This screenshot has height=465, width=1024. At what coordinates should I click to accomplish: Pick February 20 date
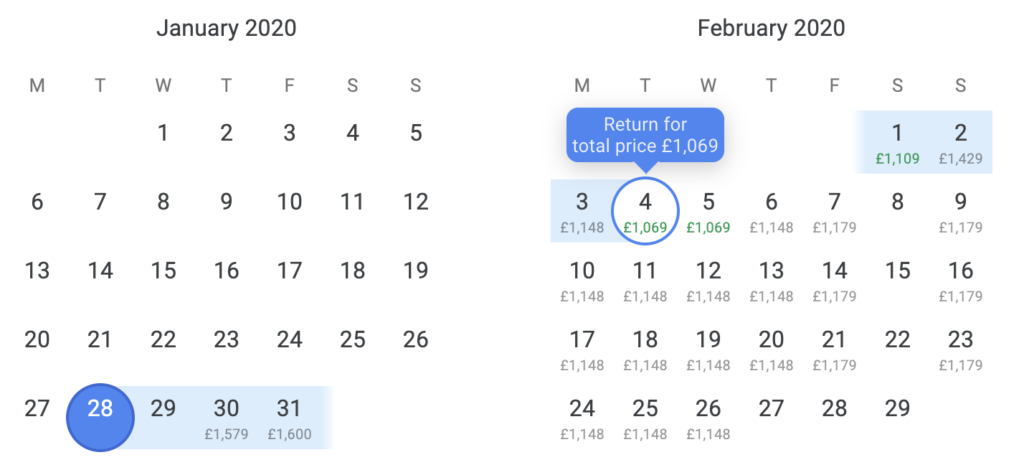(x=771, y=349)
